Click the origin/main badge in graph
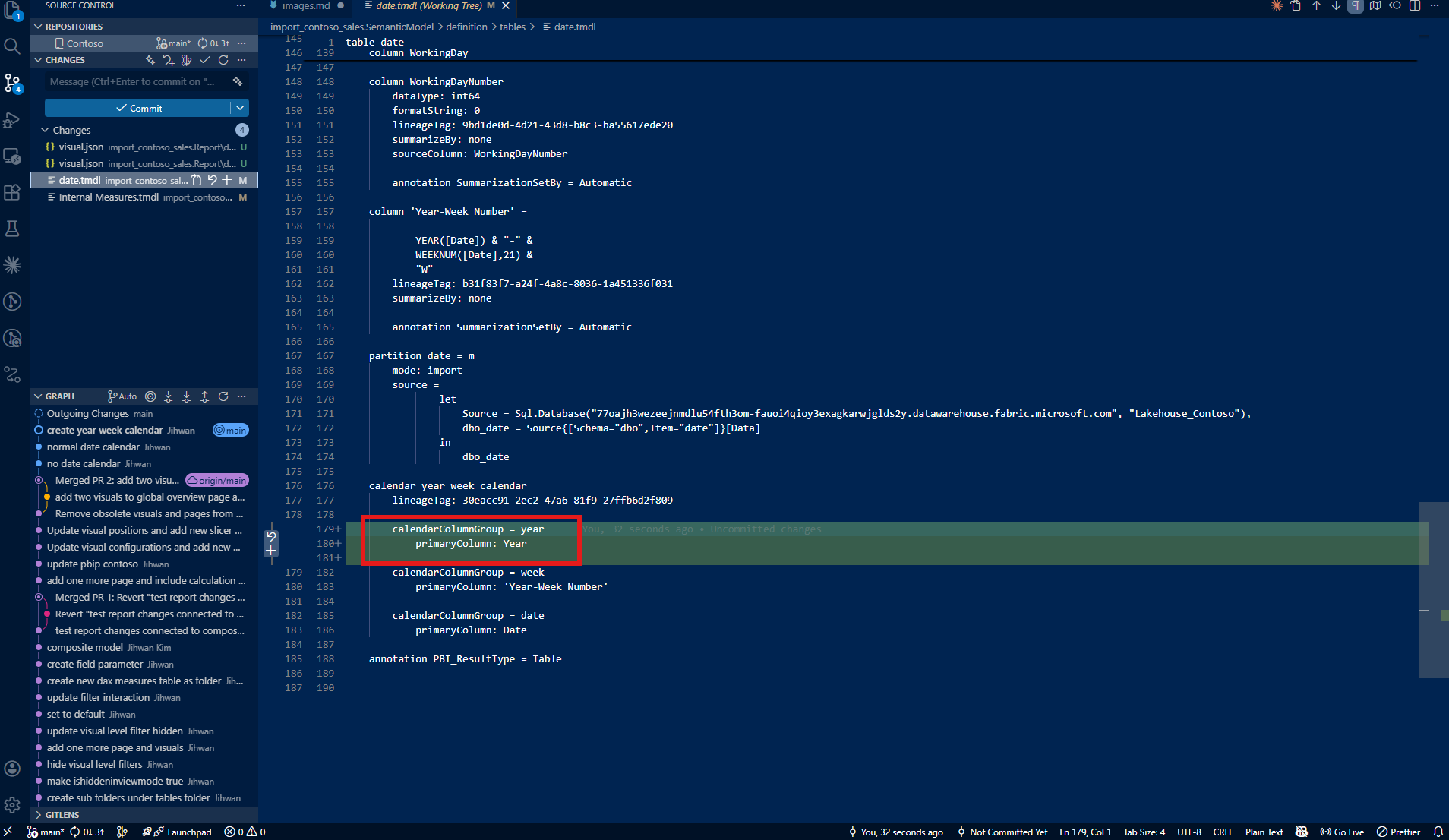1449x840 pixels. (x=217, y=481)
